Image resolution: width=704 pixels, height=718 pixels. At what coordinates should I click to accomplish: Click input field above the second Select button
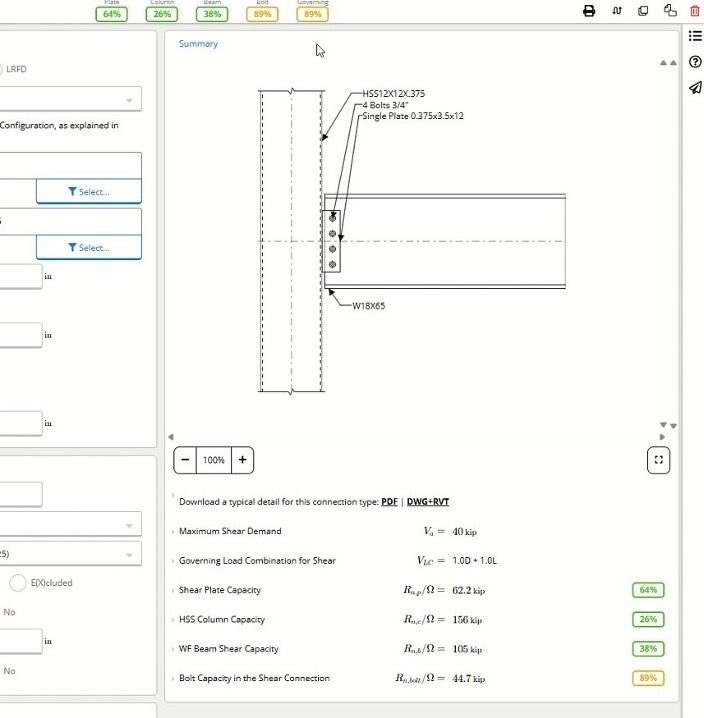click(x=71, y=222)
